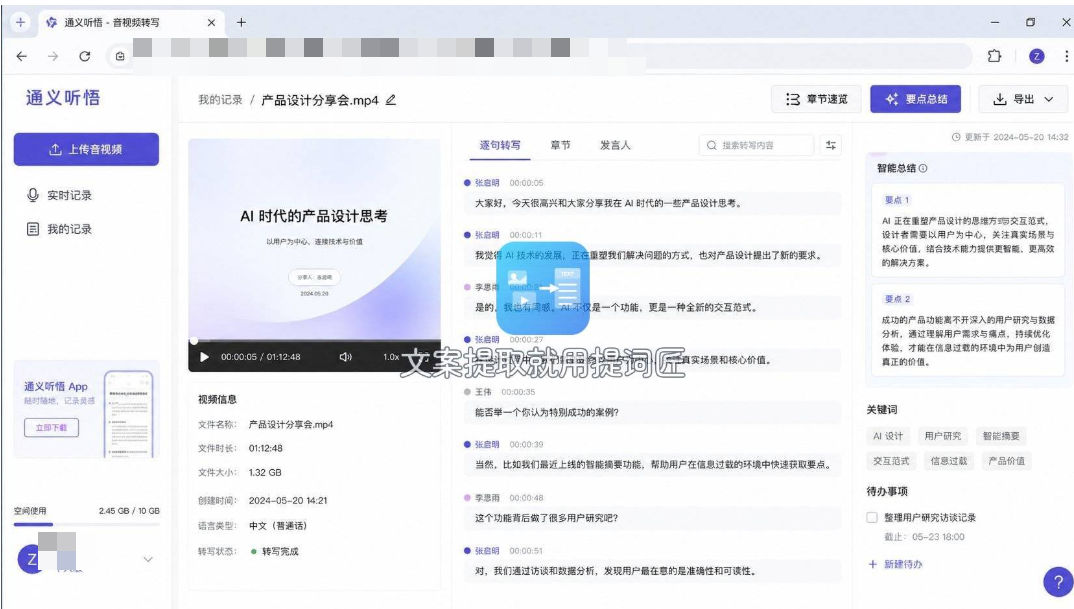Open a new browser tab with plus
This screenshot has height=609, width=1074.
[241, 23]
